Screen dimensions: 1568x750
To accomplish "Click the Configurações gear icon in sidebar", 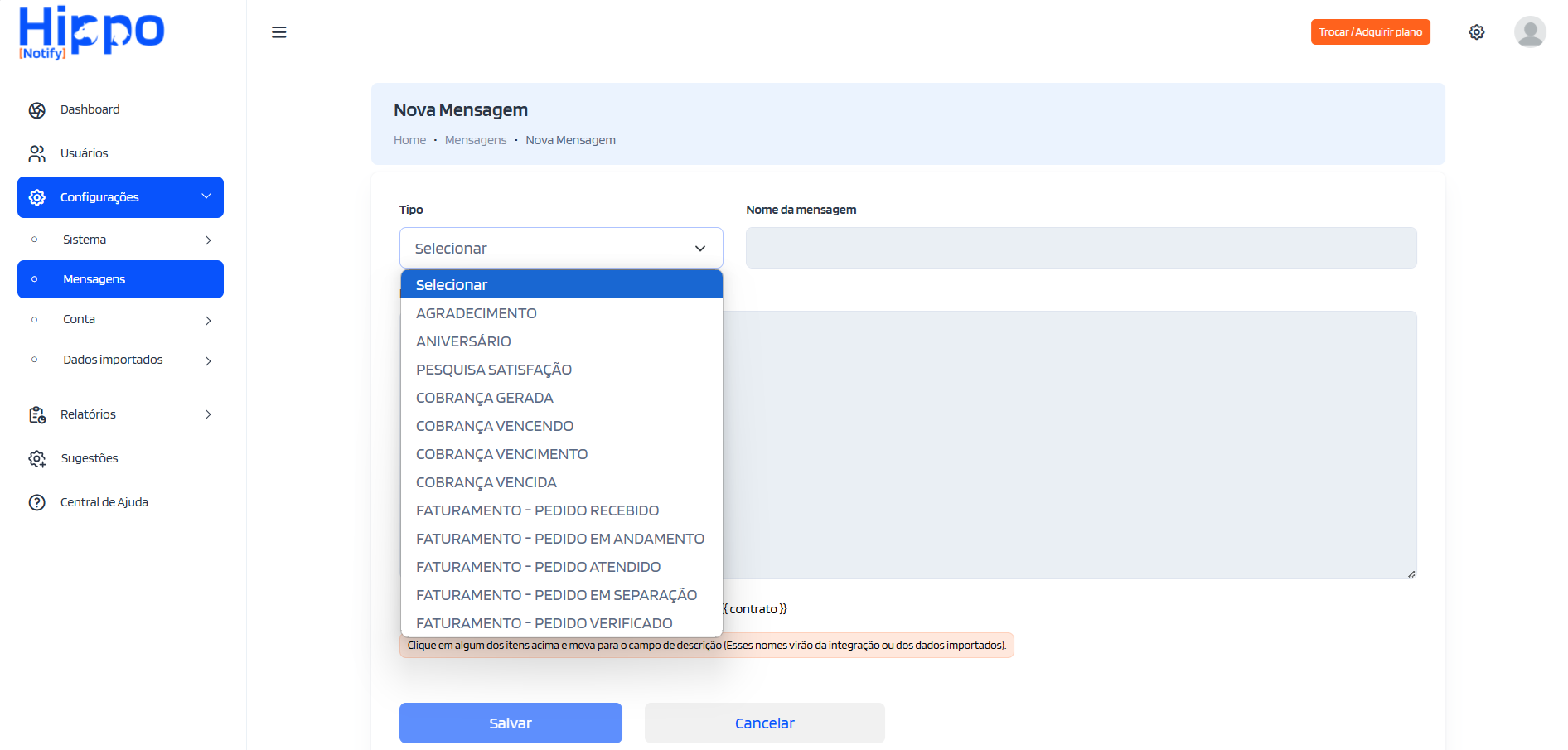I will (x=36, y=197).
